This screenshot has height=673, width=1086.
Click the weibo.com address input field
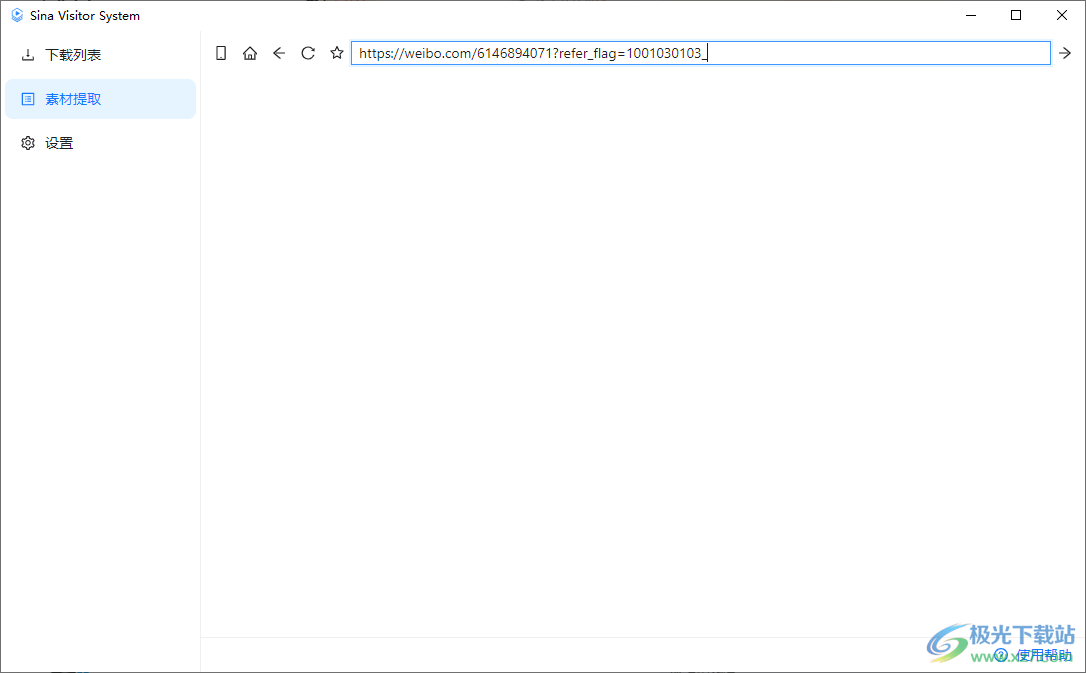pos(701,53)
